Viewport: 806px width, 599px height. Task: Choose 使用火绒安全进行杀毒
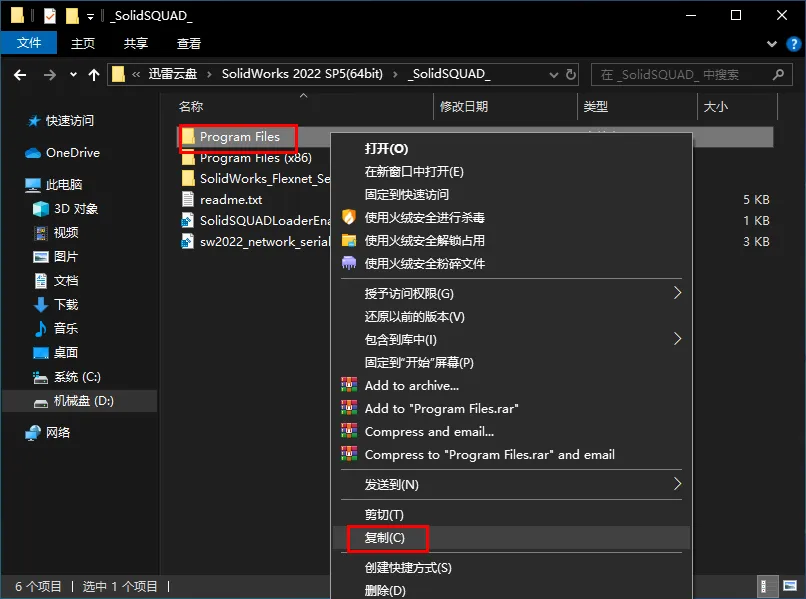click(512, 217)
